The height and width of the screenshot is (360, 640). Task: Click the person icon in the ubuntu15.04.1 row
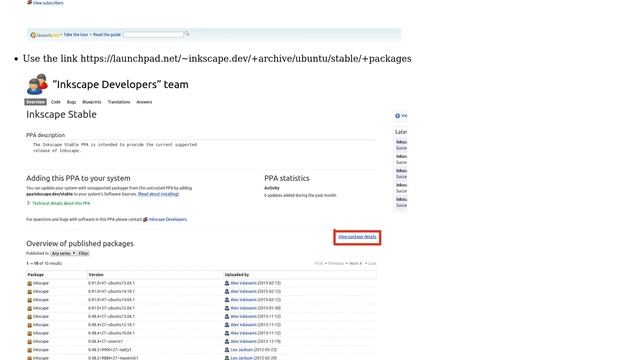(227, 283)
